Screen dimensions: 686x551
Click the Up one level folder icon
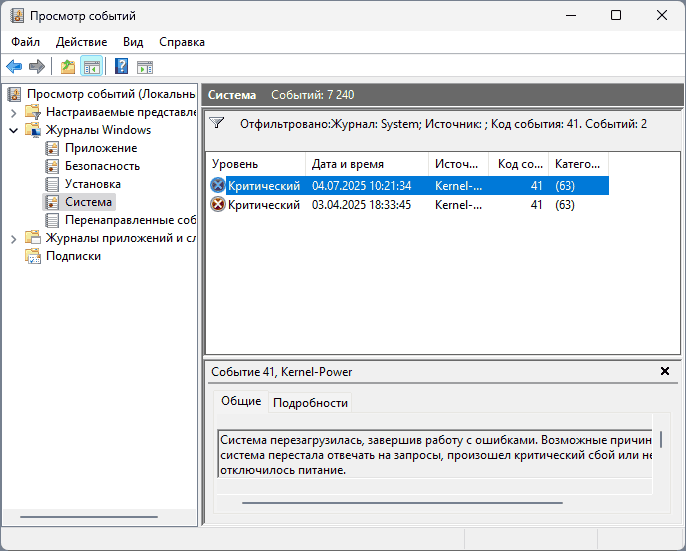68,67
